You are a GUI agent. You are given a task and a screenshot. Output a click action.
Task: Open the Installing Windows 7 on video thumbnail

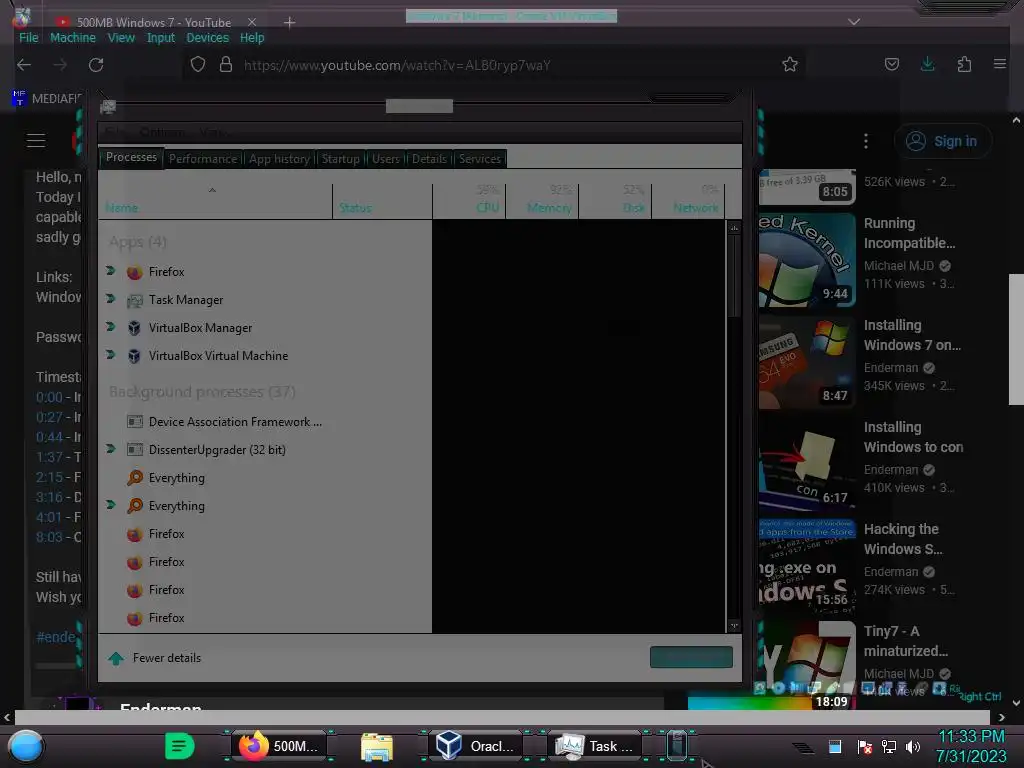coord(807,362)
